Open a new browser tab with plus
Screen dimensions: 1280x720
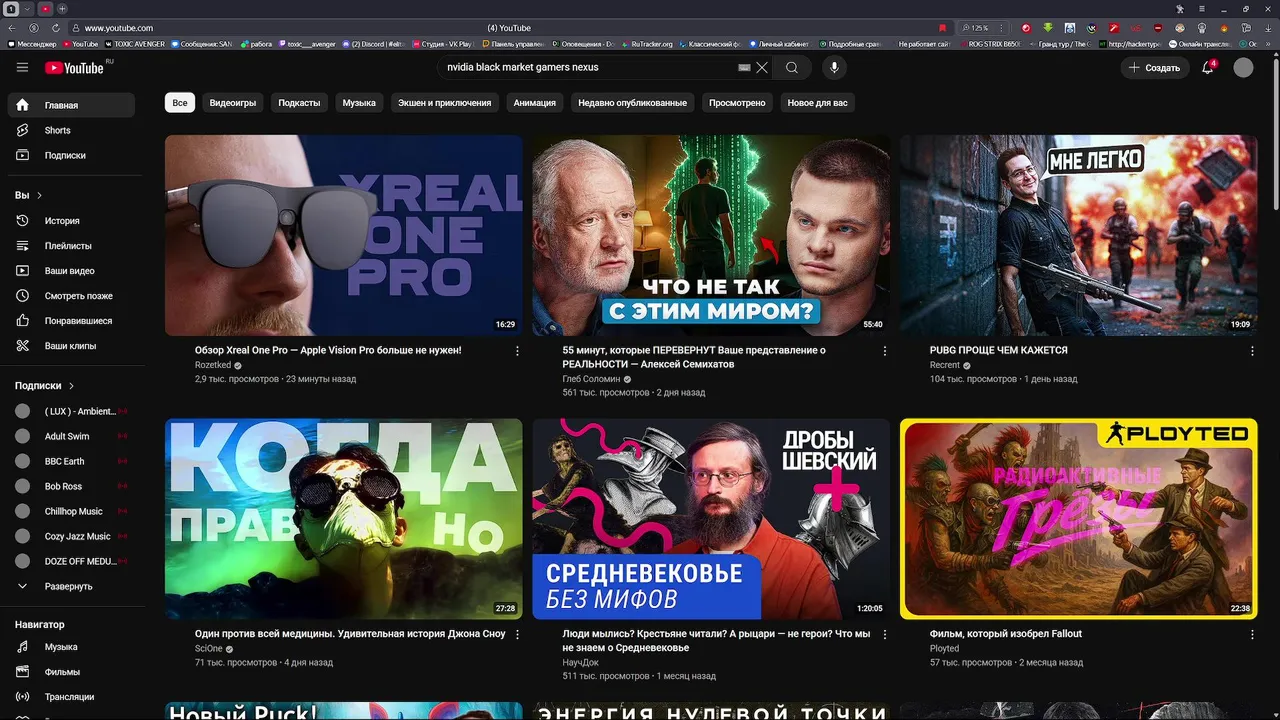click(x=62, y=8)
